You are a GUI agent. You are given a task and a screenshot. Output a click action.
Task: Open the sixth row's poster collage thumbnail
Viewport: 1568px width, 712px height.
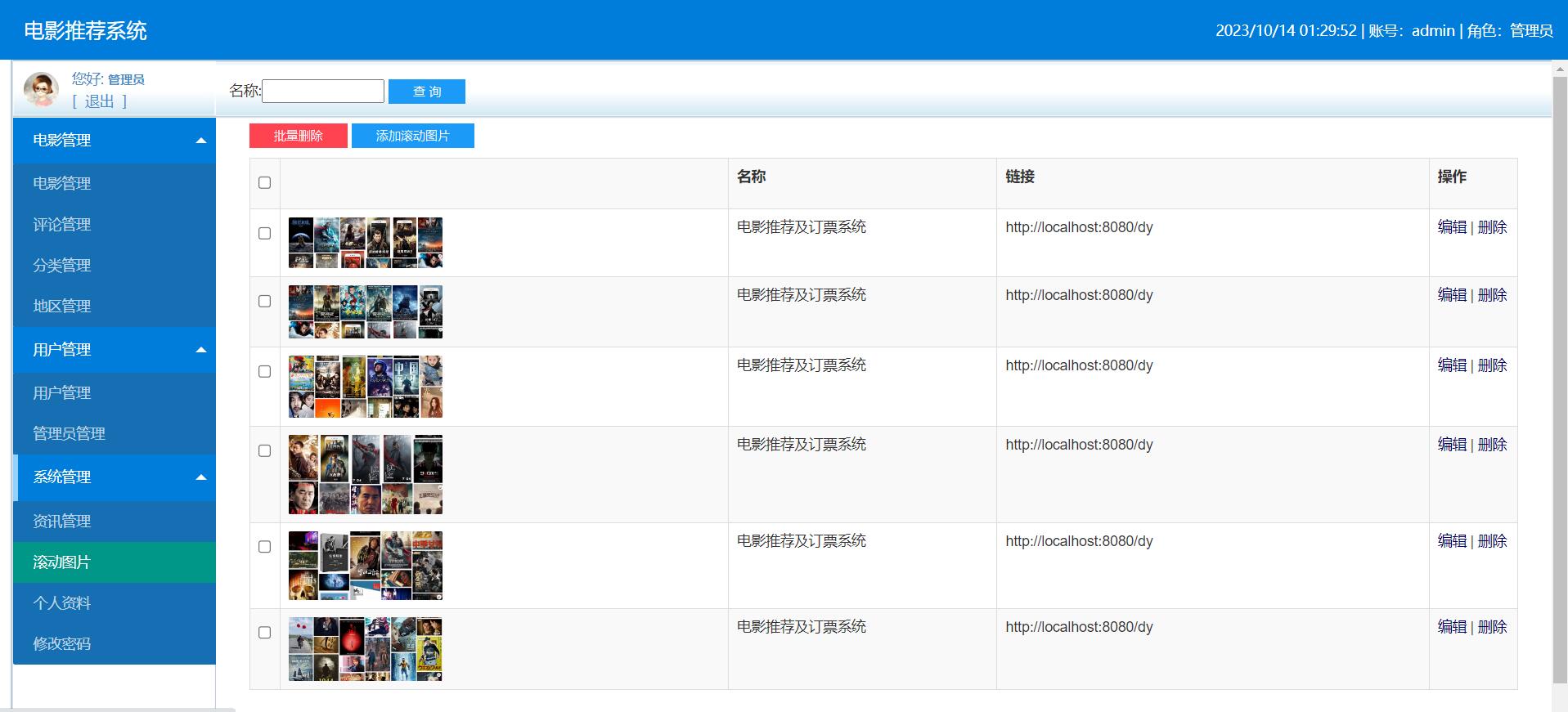[366, 649]
